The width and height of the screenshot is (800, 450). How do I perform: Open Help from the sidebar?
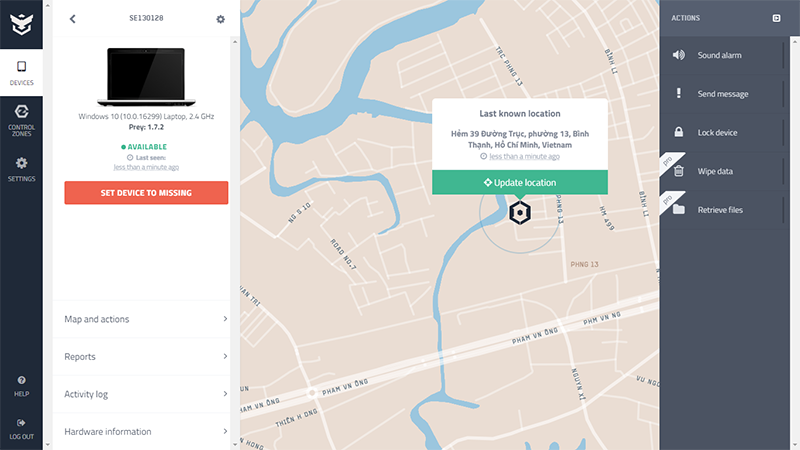(x=21, y=385)
